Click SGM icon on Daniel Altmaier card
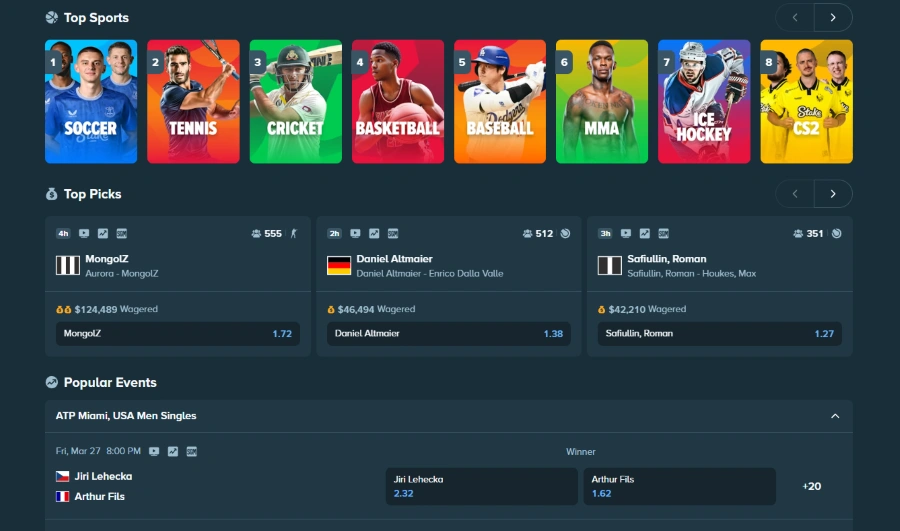This screenshot has height=531, width=900. click(393, 234)
